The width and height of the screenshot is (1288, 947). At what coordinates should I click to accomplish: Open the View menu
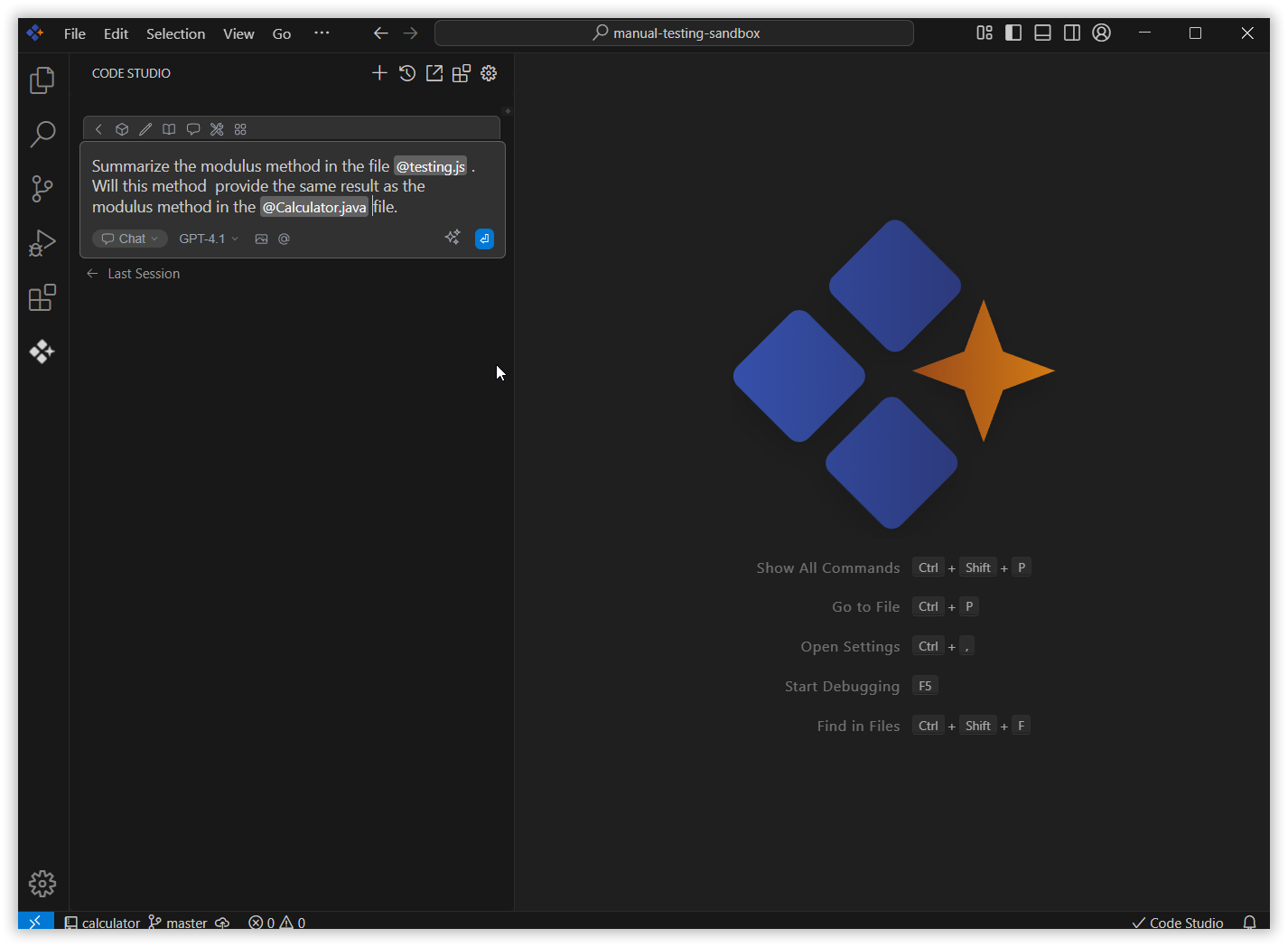pyautogui.click(x=238, y=33)
